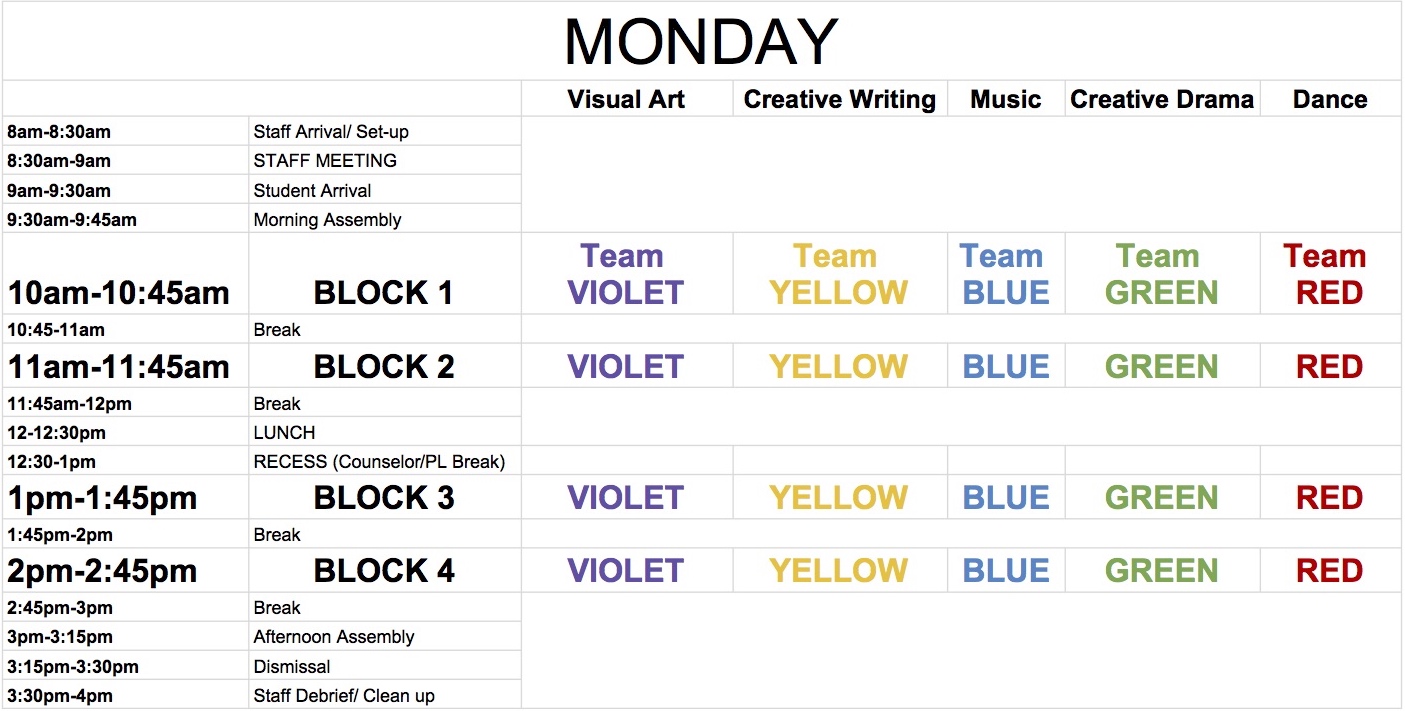Screen dimensions: 1405x711
Task: Select the GREEN cell in the Block 4 row
Action: tap(1162, 571)
